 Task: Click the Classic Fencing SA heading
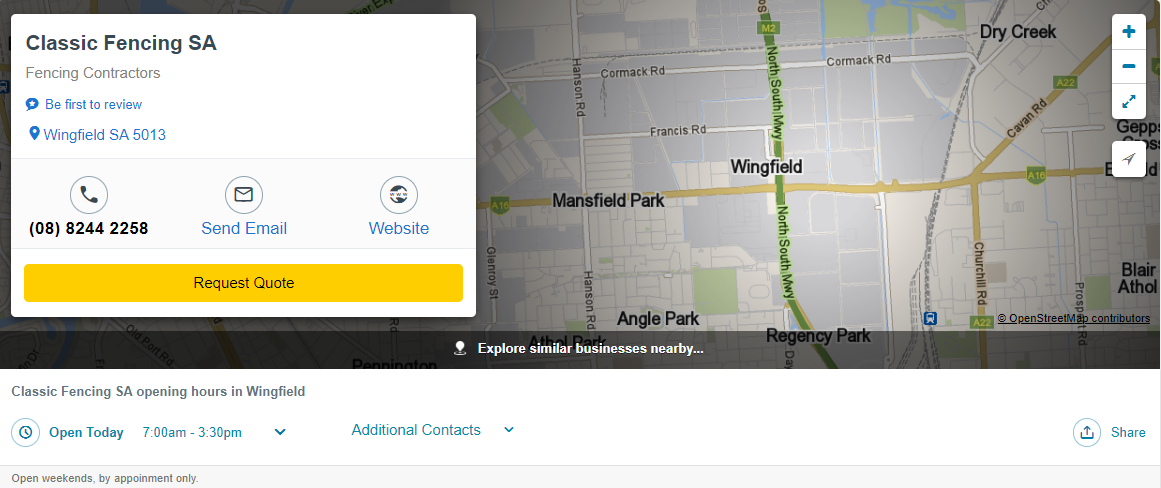(121, 43)
